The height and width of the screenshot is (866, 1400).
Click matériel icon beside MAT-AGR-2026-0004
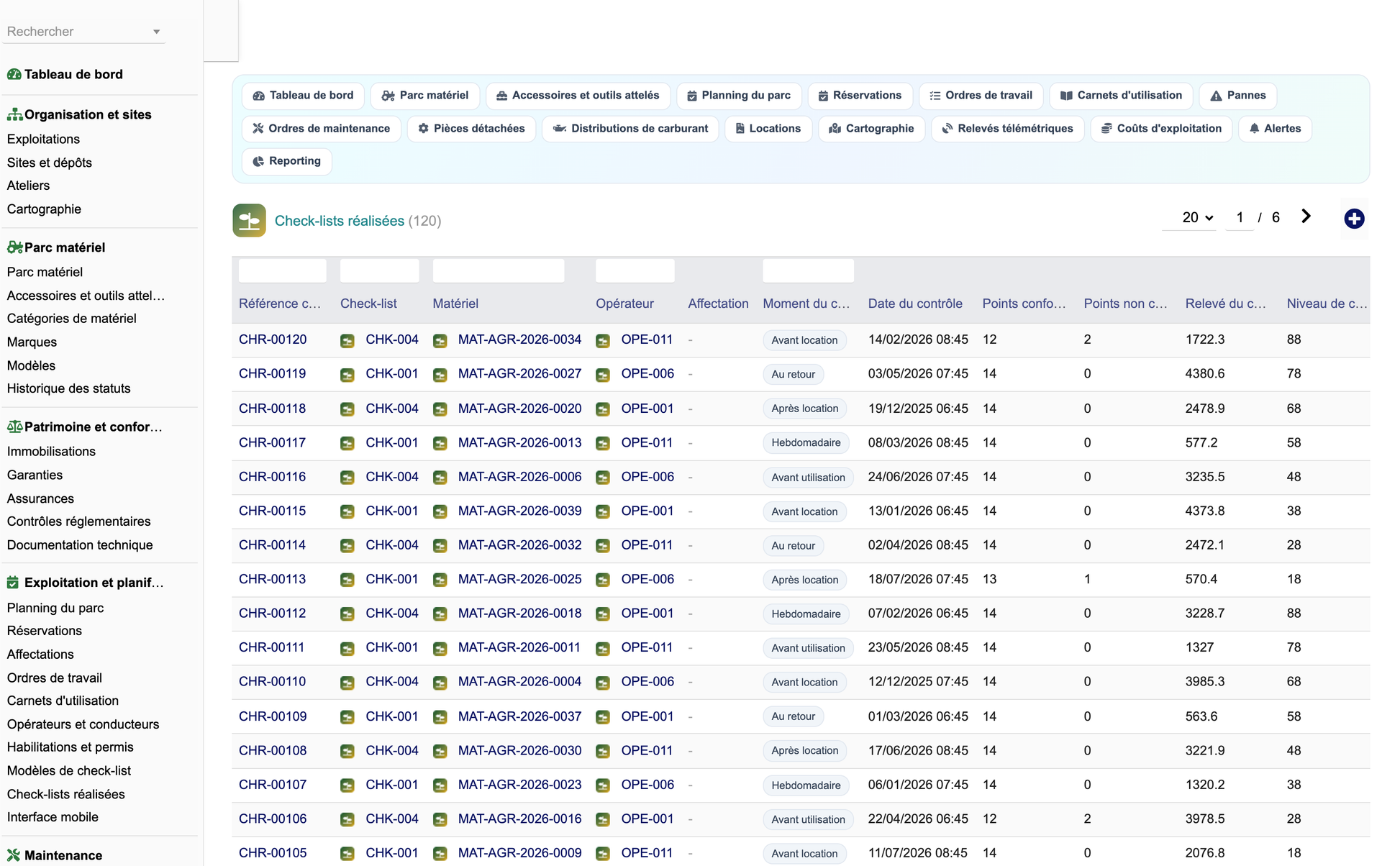tap(440, 683)
